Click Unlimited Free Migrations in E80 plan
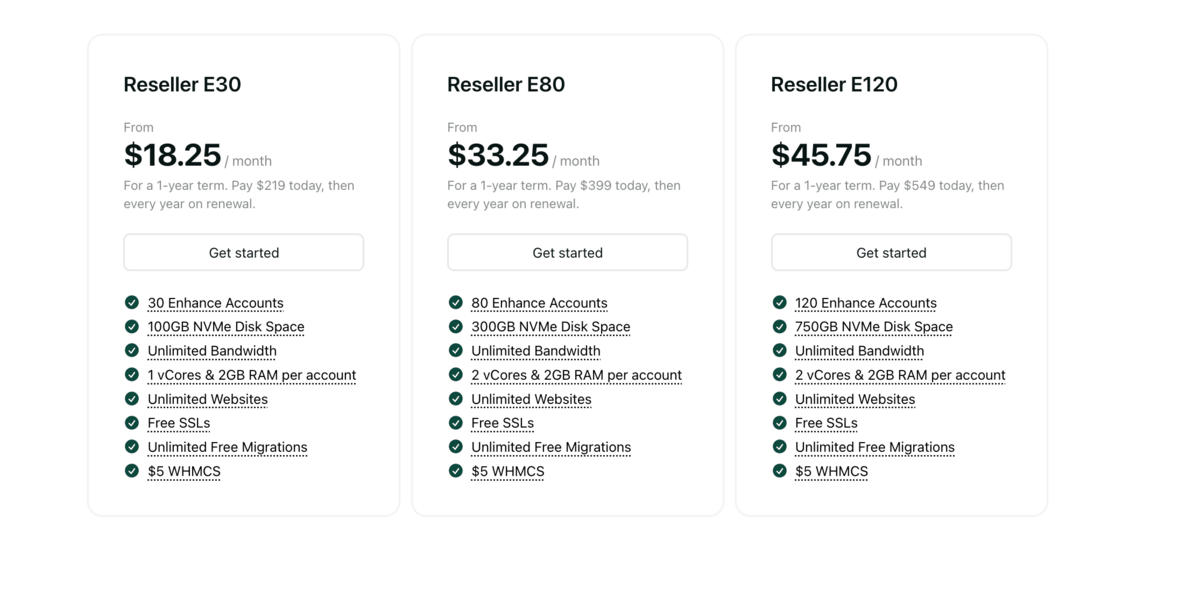1200x597 pixels. [551, 447]
